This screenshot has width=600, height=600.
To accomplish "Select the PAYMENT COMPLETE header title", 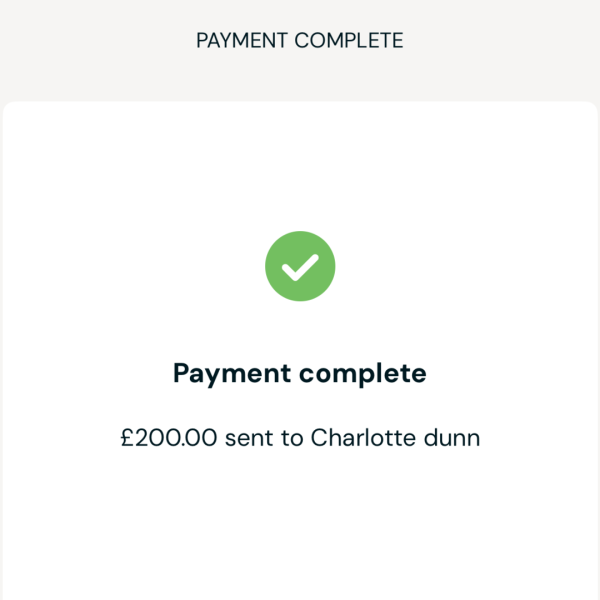I will 300,40.
